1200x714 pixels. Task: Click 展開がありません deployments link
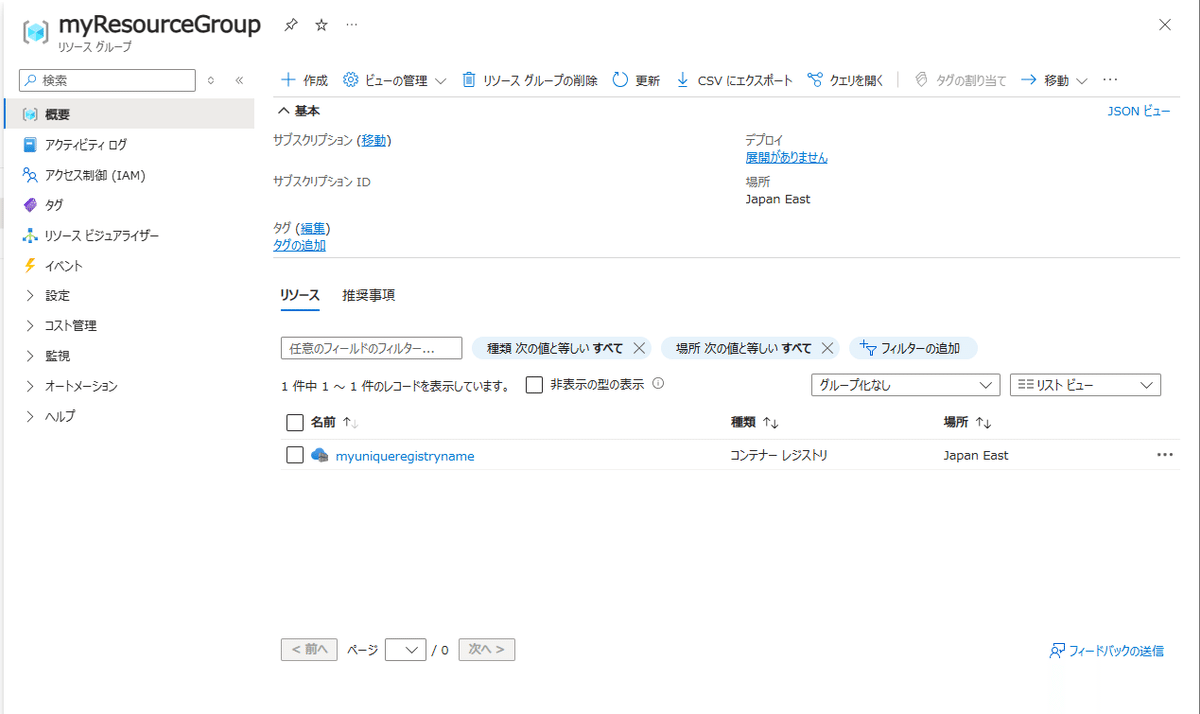pos(786,157)
